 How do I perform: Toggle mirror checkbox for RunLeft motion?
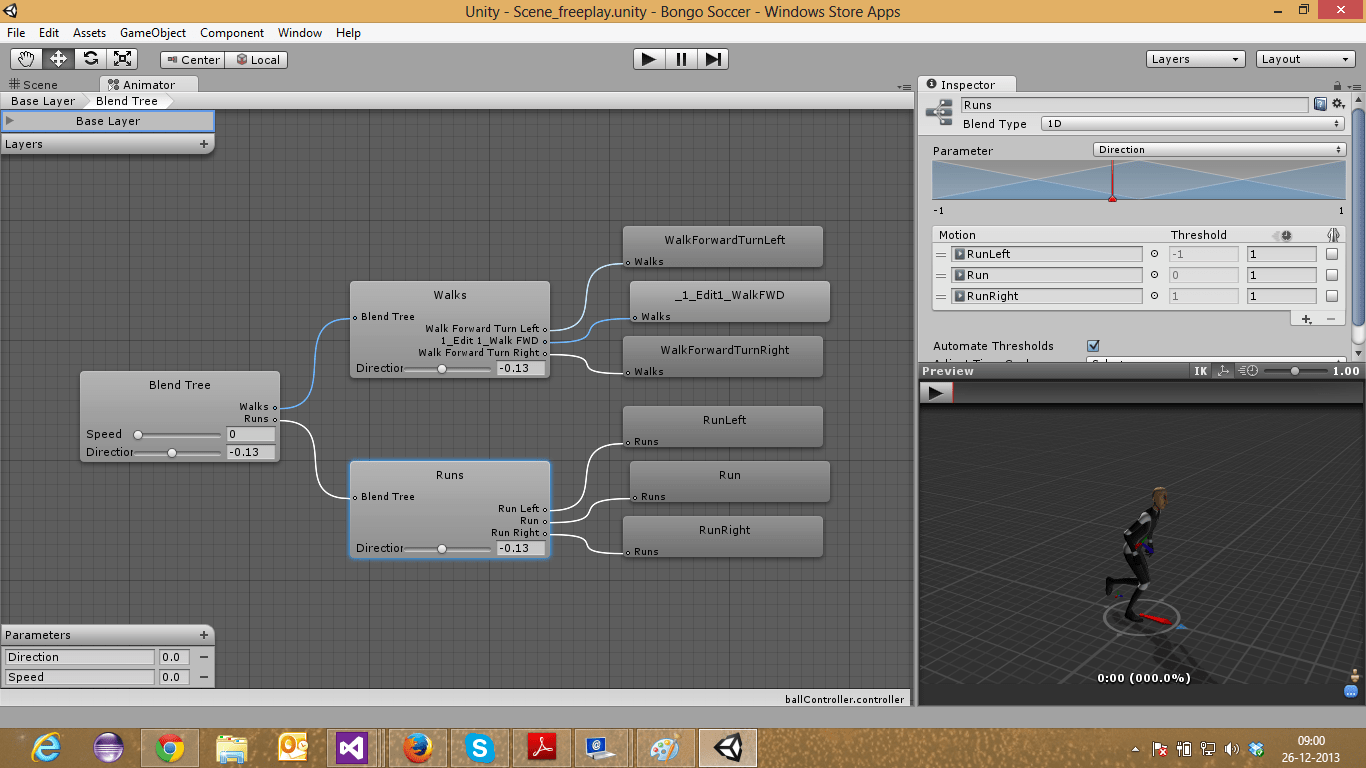pos(1331,254)
